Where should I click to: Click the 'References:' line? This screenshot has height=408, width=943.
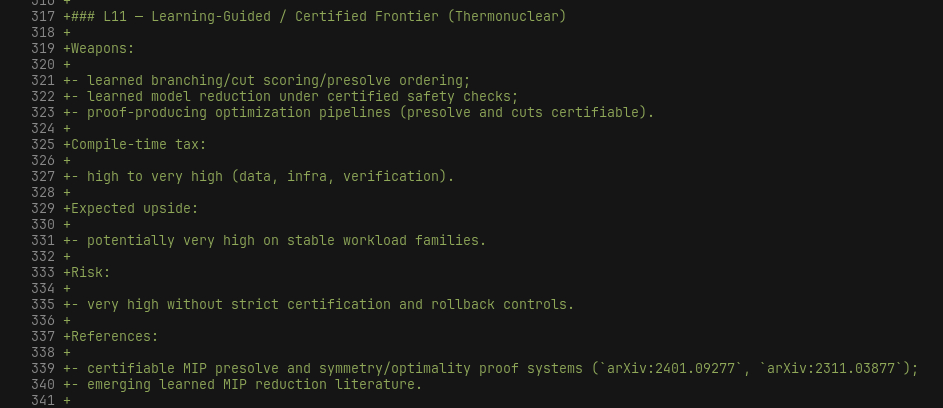(x=114, y=337)
